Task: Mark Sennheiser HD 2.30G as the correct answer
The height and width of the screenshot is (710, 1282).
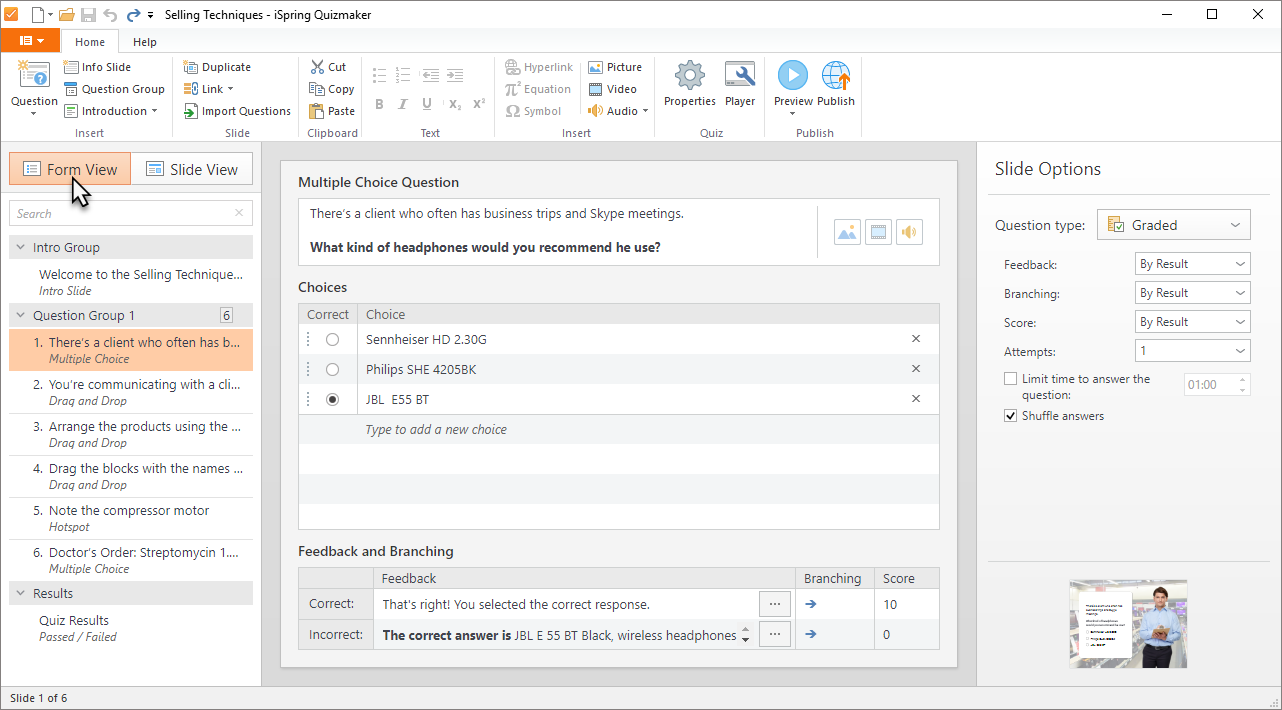Action: point(332,338)
